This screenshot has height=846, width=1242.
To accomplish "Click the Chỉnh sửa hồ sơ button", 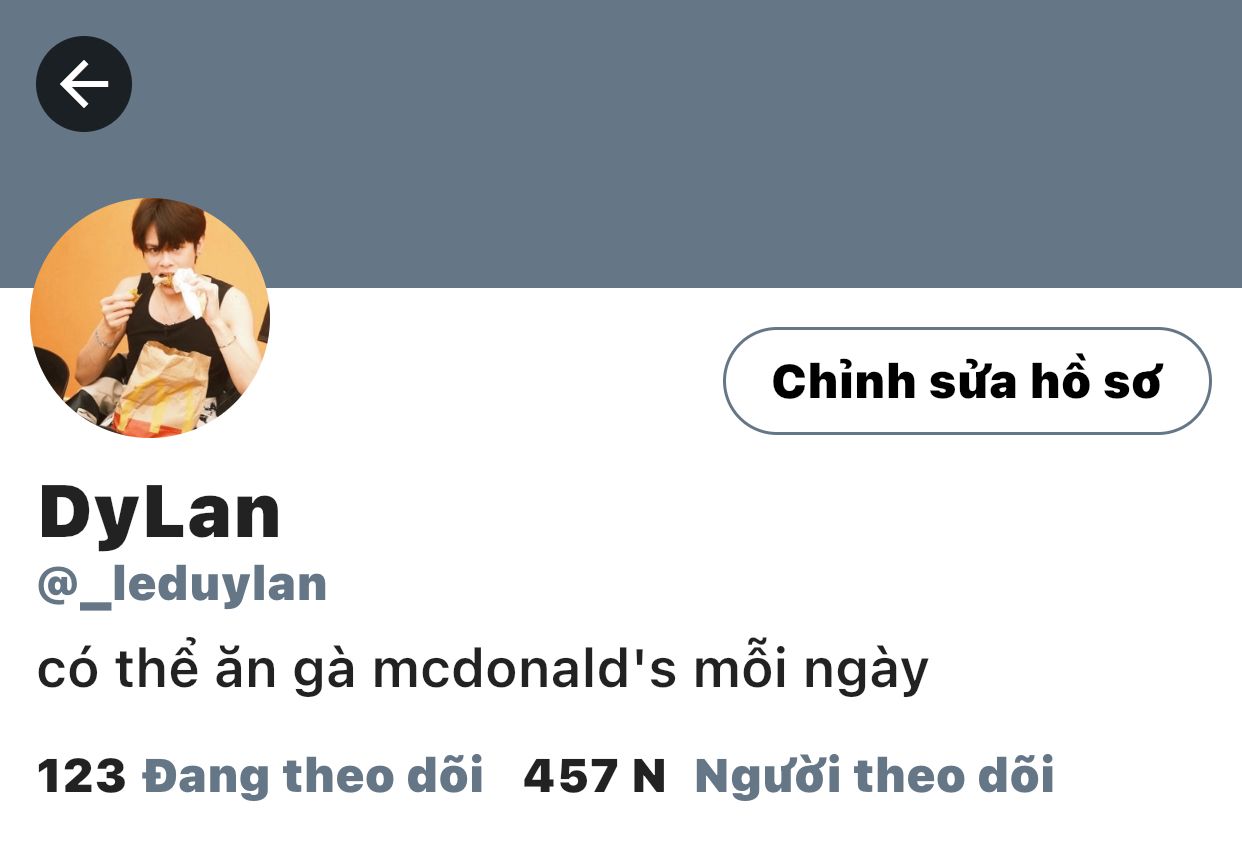I will (x=967, y=381).
